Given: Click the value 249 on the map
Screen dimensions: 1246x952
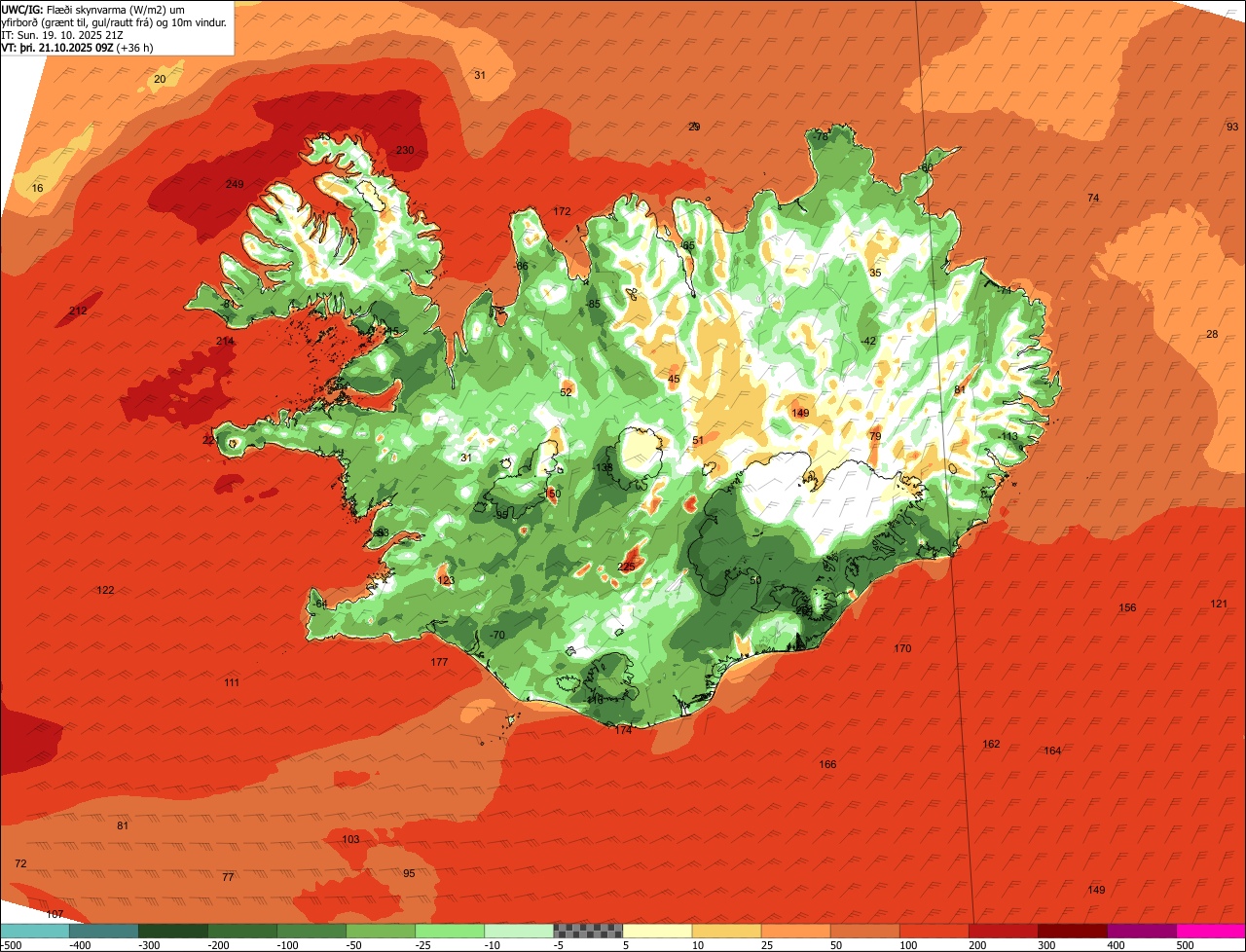Looking at the screenshot, I should pyautogui.click(x=235, y=185).
